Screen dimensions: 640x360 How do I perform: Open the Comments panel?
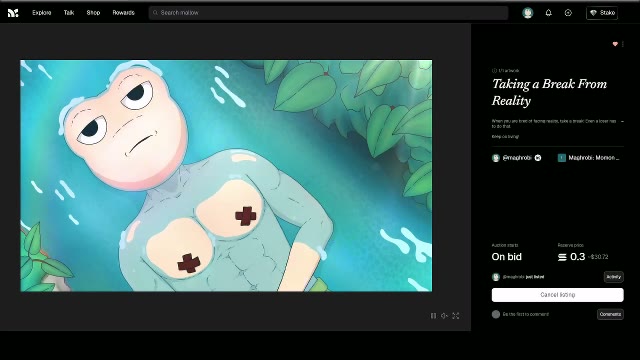pyautogui.click(x=610, y=314)
